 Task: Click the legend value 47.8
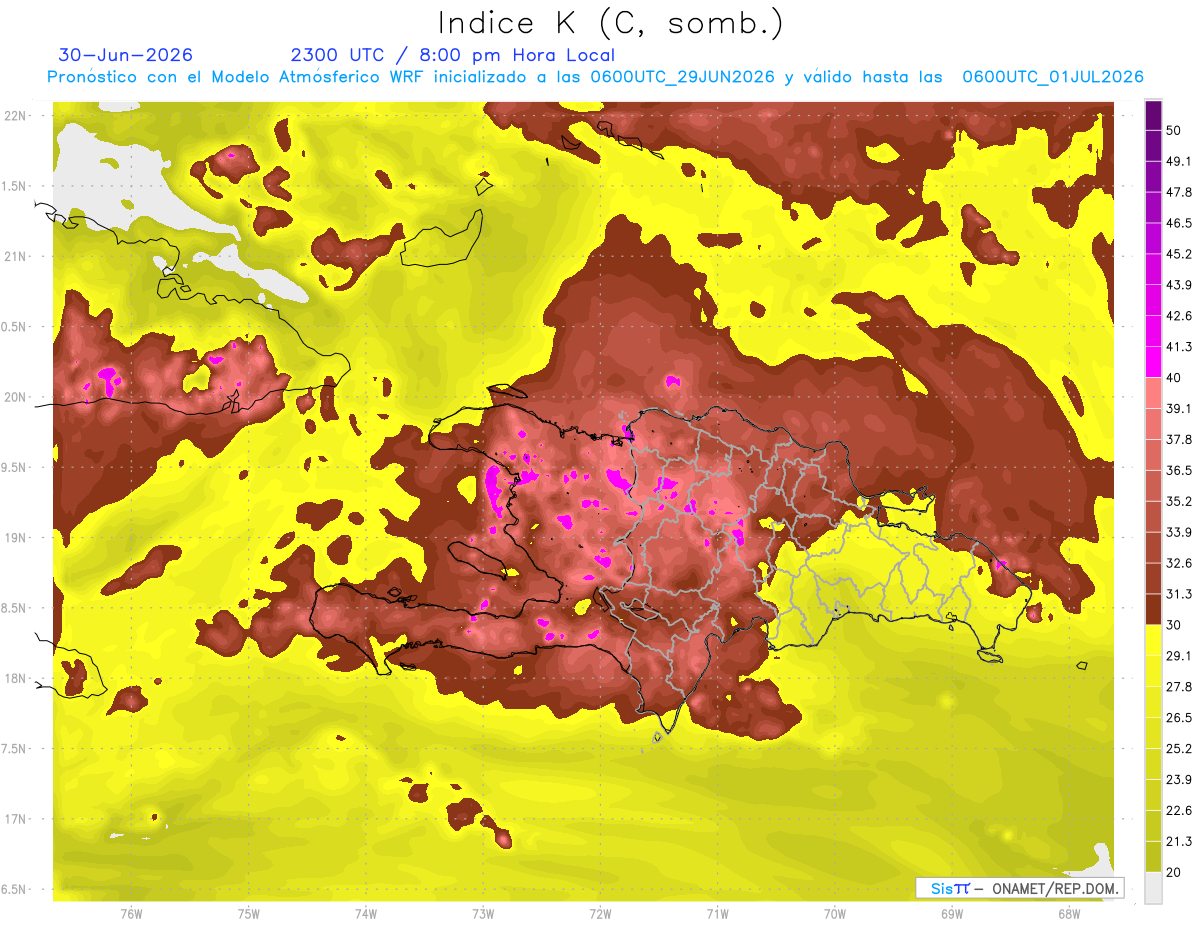click(x=1178, y=192)
